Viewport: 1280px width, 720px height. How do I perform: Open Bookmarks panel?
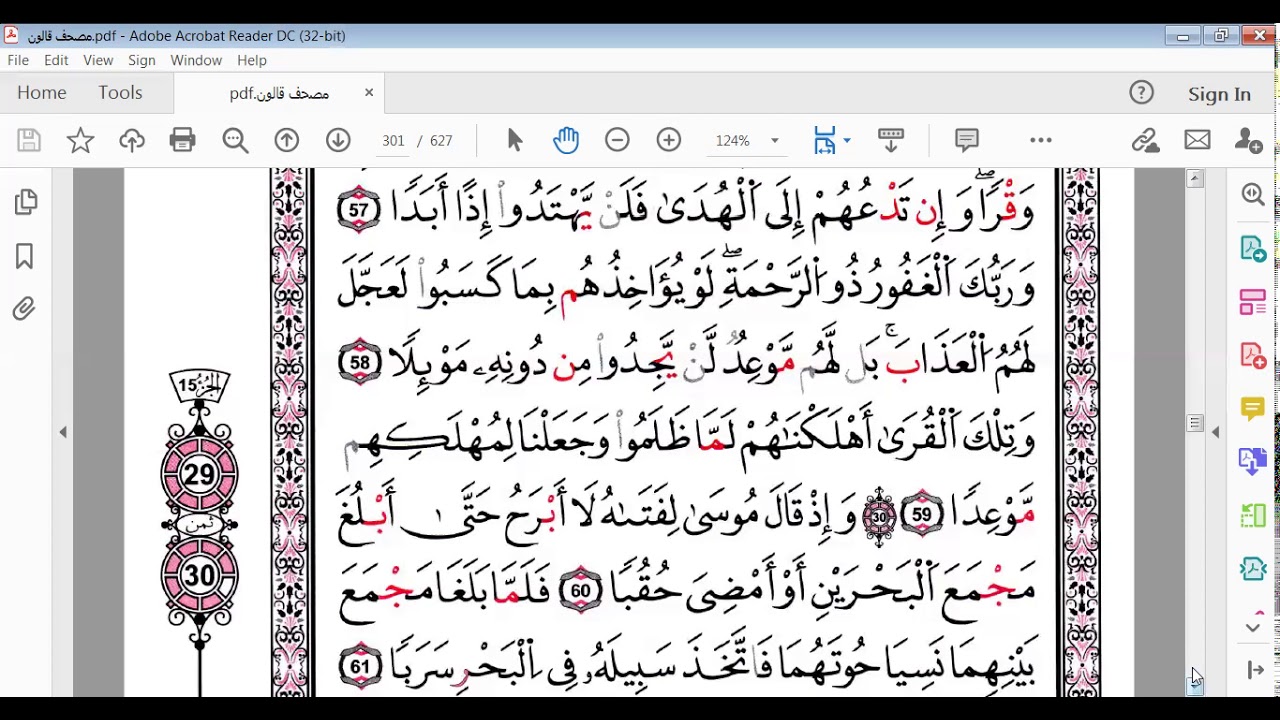click(x=25, y=257)
